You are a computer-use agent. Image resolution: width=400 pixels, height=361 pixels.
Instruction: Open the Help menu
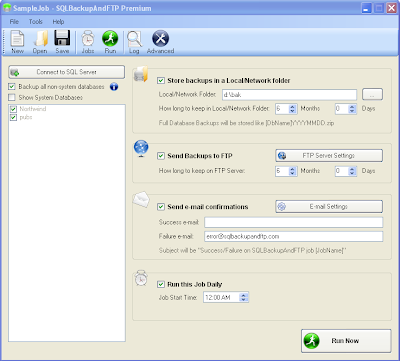(x=58, y=22)
